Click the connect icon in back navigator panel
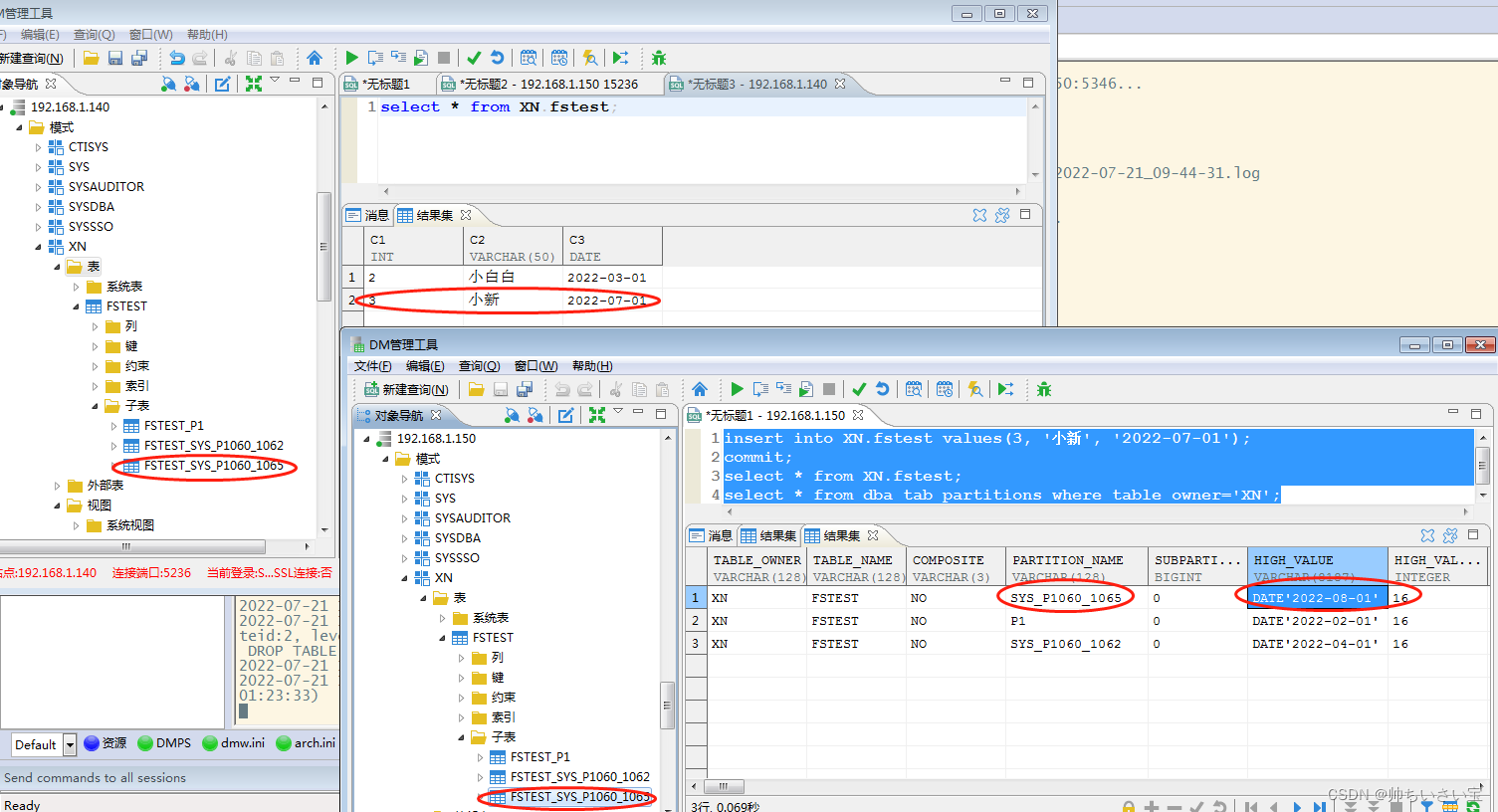Viewport: 1498px width, 812px height. [x=168, y=84]
